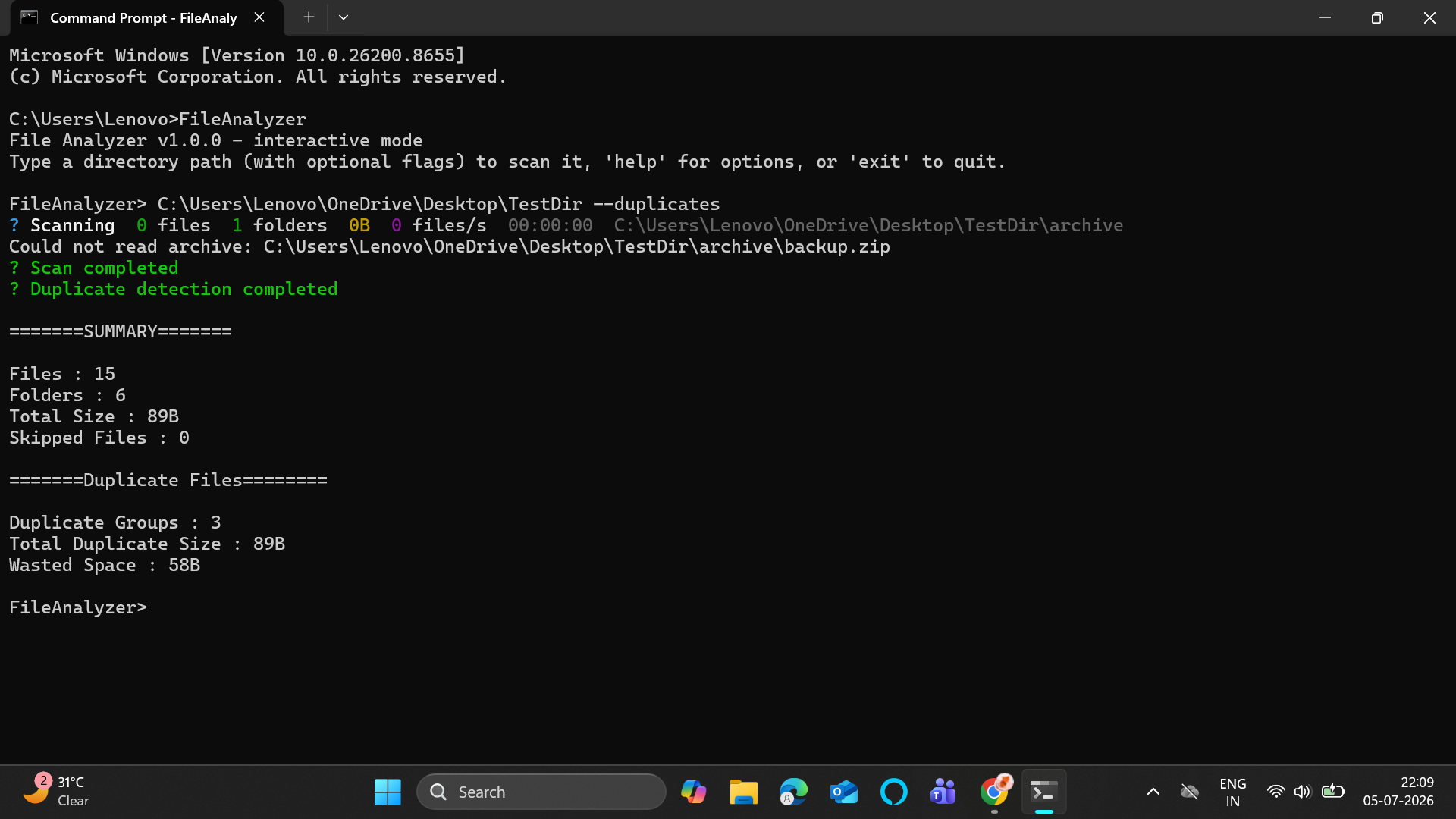Click the 'C:\Users\Lenovo>FileAnalyzer' command line
Viewport: 1456px width, 819px height.
(158, 119)
